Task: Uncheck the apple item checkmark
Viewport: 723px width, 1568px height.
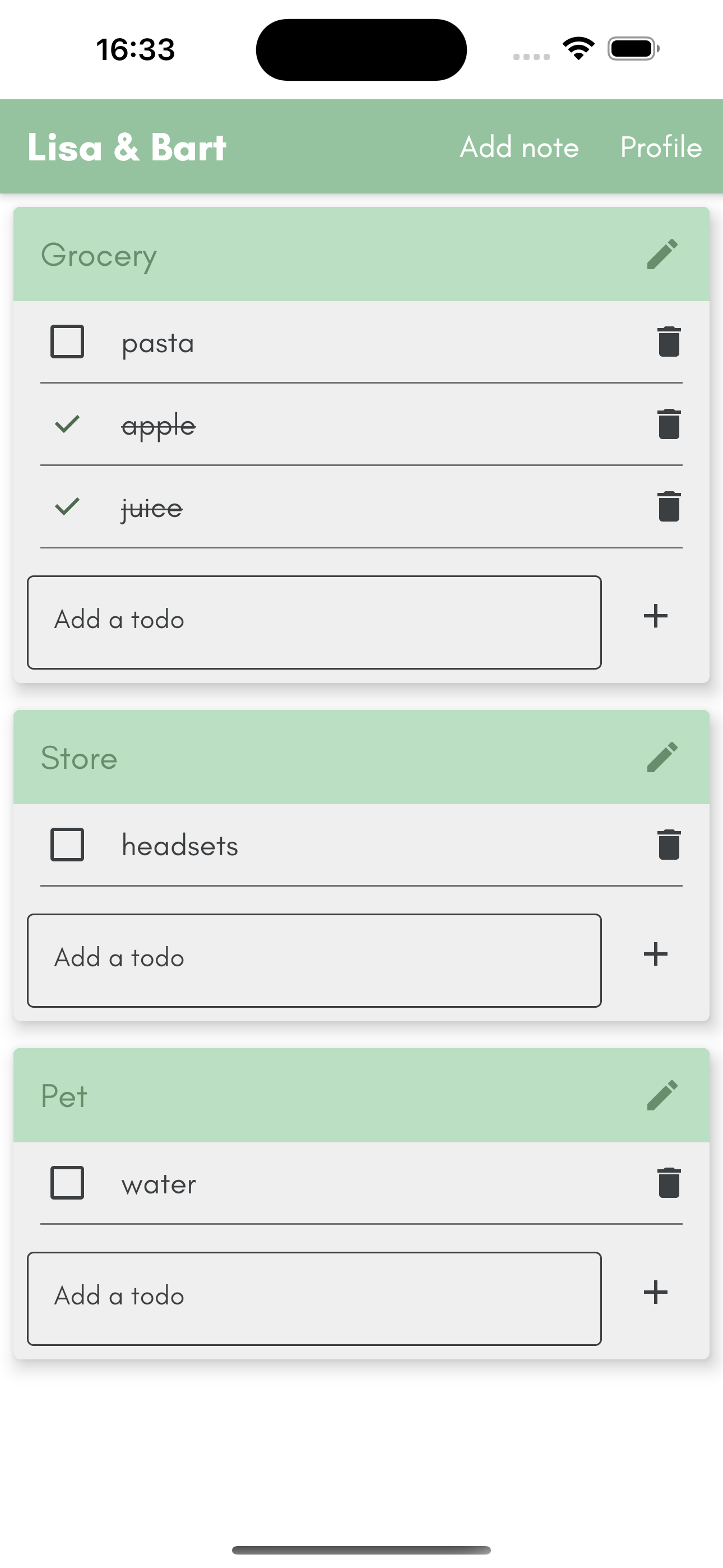Action: (67, 423)
